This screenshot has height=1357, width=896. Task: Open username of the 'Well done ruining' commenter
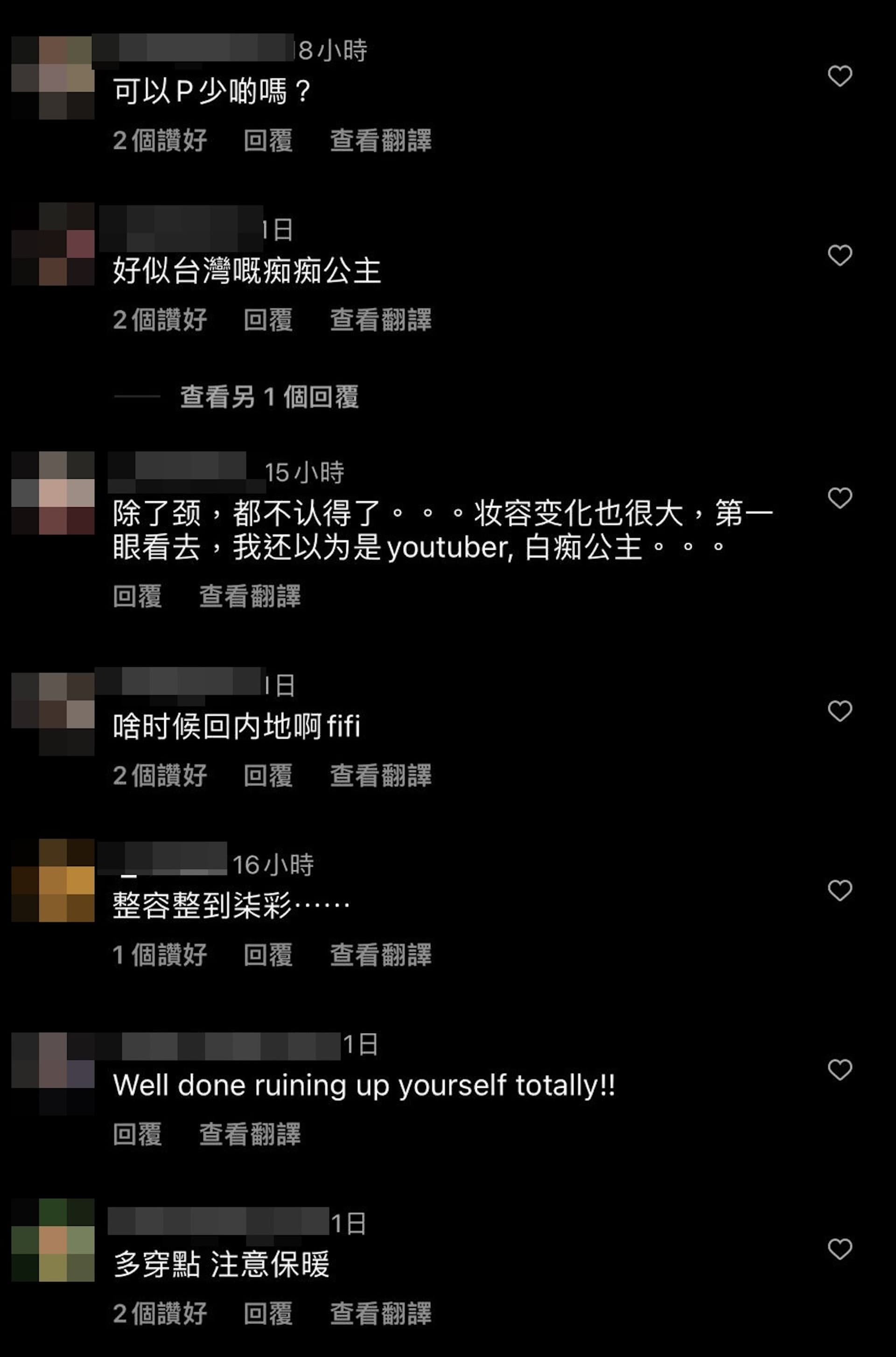pyautogui.click(x=218, y=1046)
